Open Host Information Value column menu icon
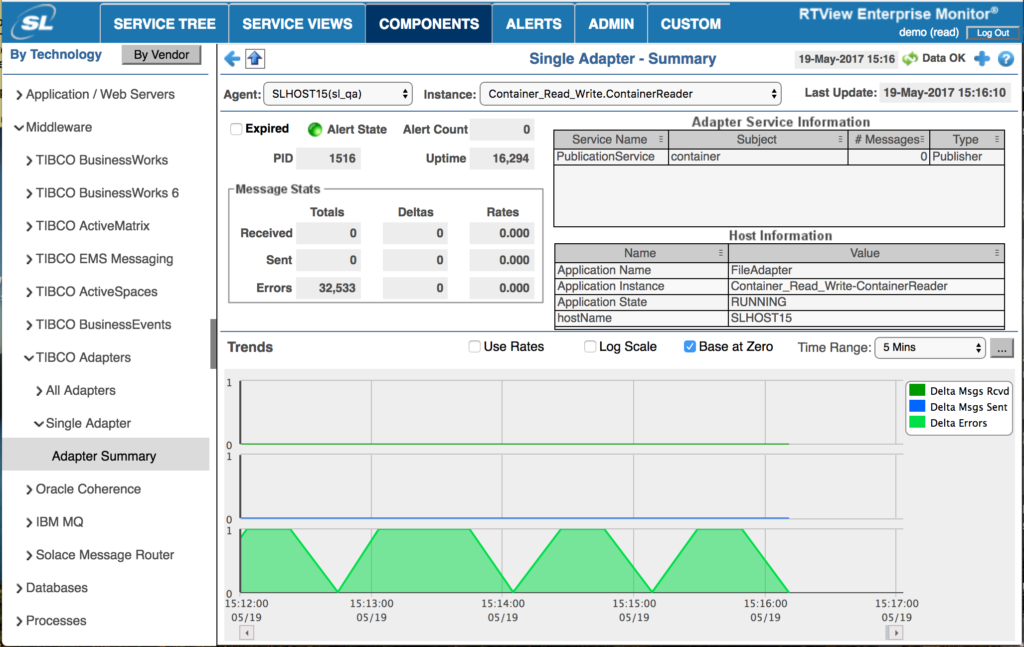This screenshot has width=1024, height=647. point(997,253)
